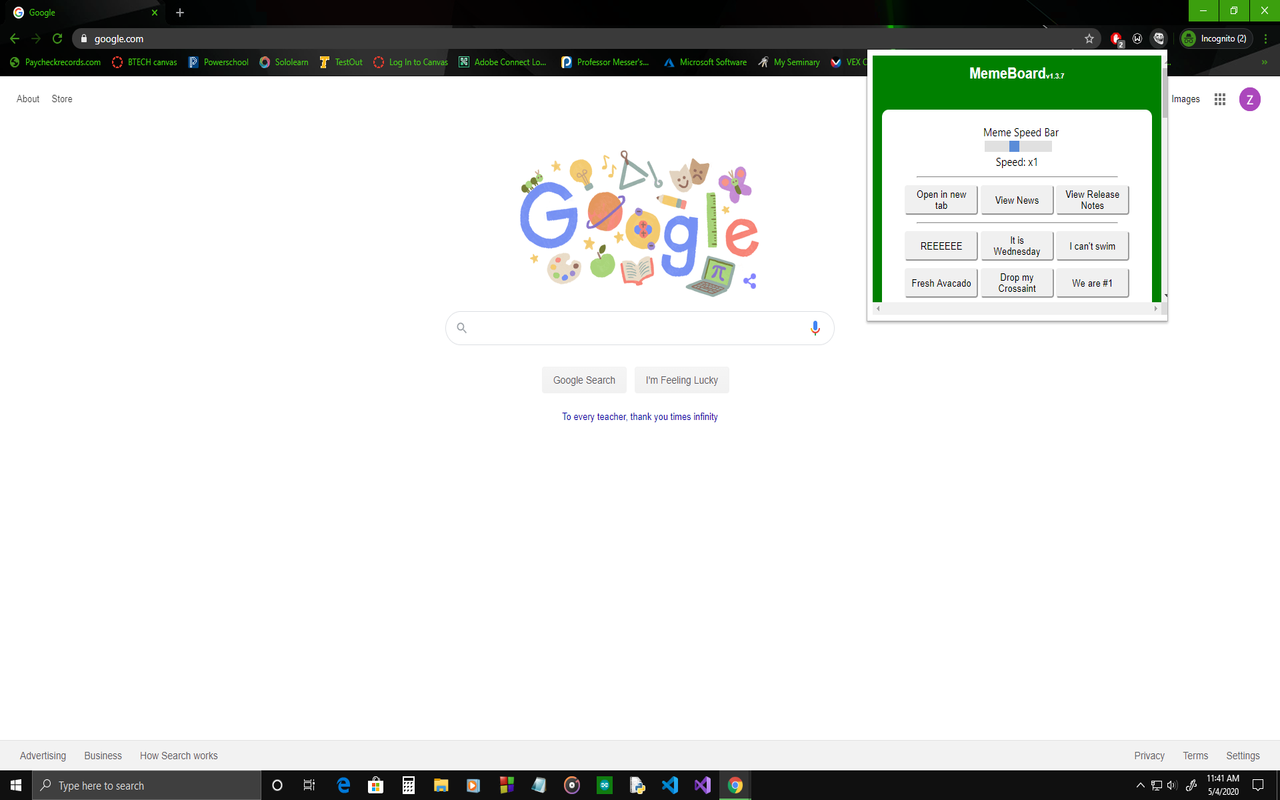Click the Google Search button

[584, 380]
